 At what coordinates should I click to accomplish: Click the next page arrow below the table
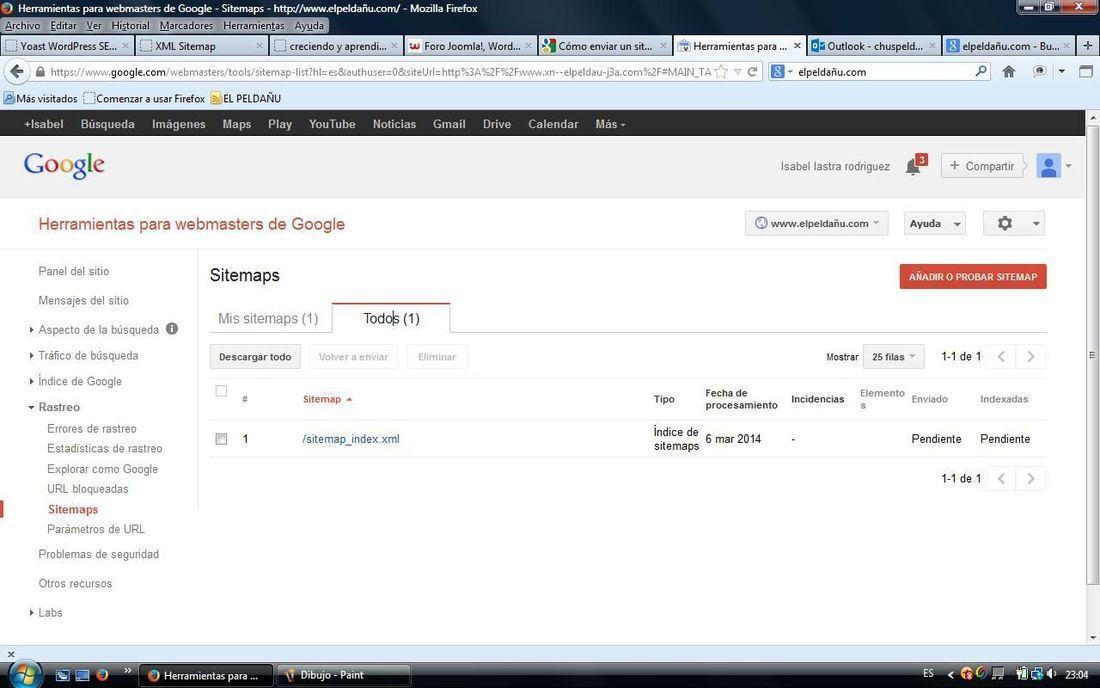tap(1031, 478)
